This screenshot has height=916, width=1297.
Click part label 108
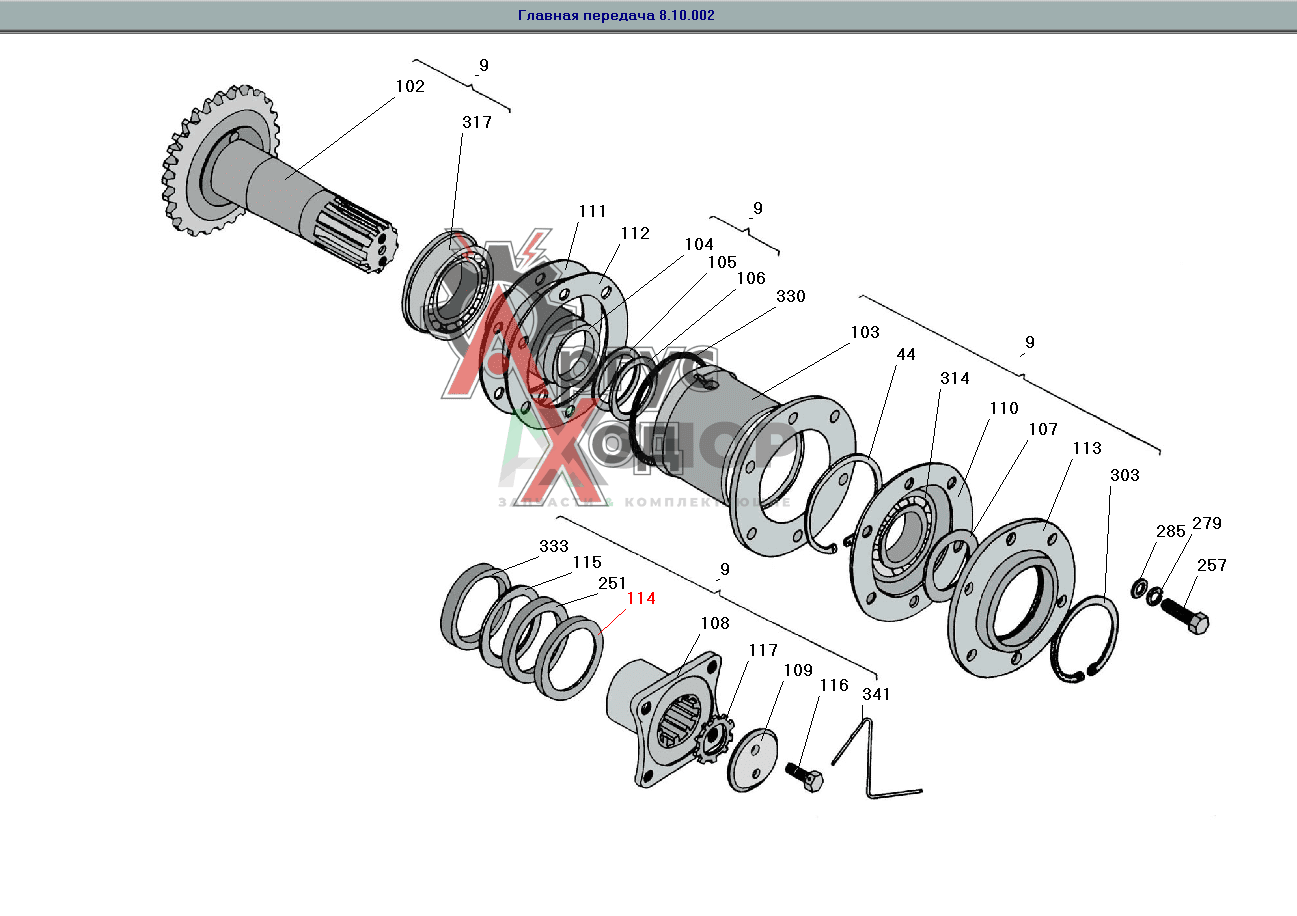715,623
